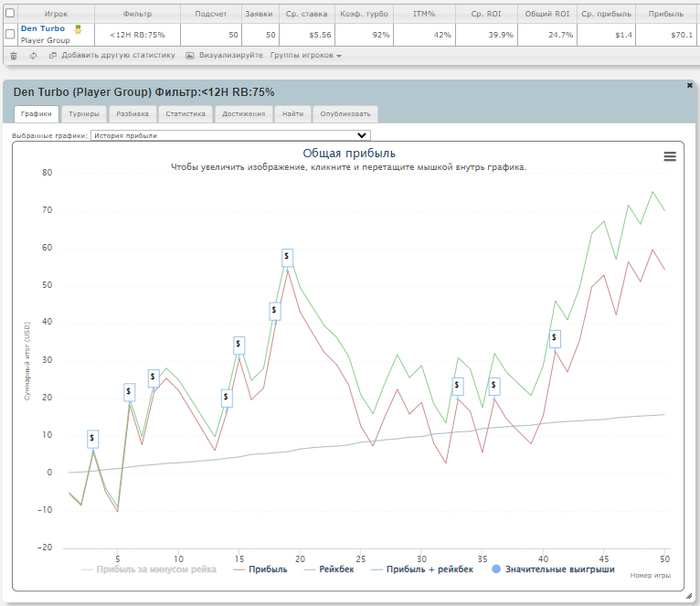
Task: Toggle the Прибыль series in the legend
Action: coord(261,569)
